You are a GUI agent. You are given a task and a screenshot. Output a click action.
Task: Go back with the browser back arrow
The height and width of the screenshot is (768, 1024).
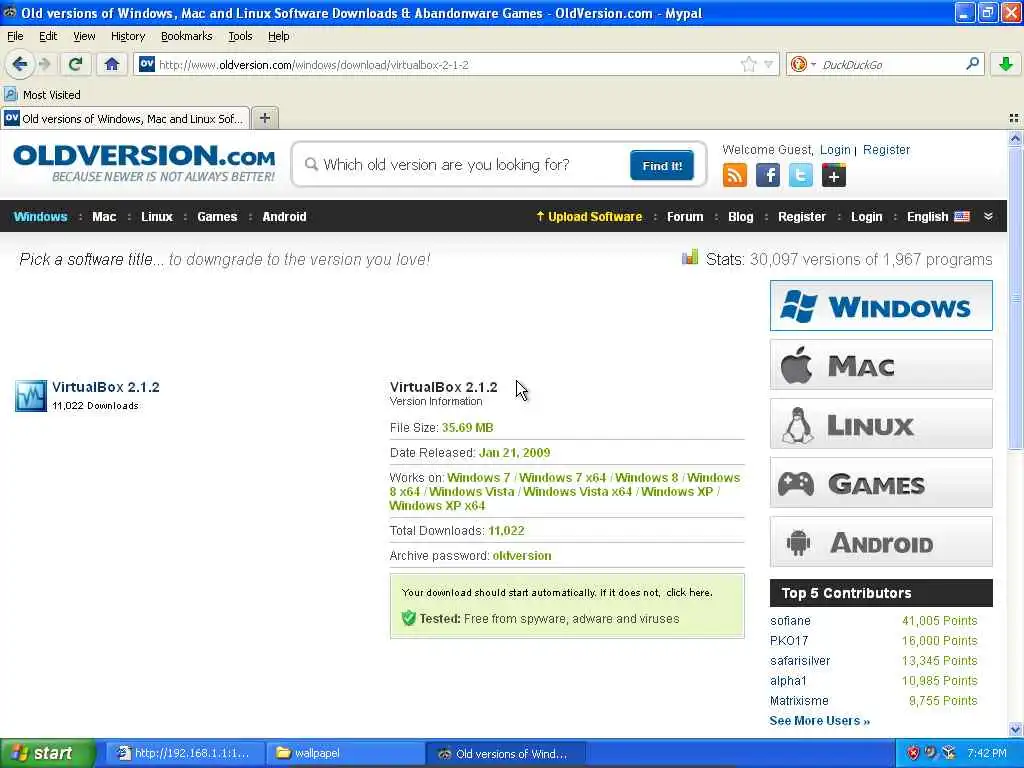(20, 64)
